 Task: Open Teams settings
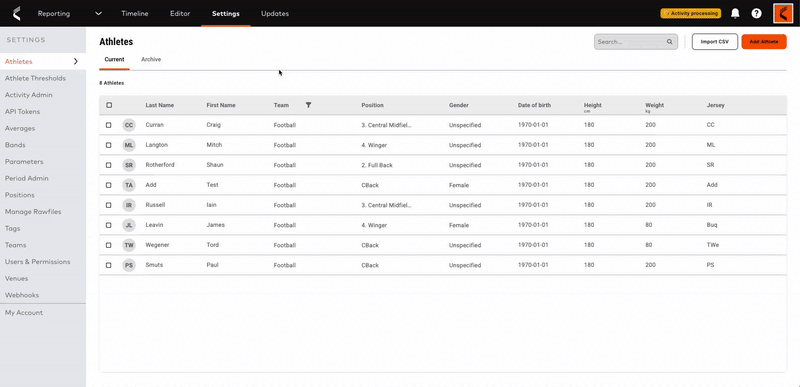pos(15,245)
